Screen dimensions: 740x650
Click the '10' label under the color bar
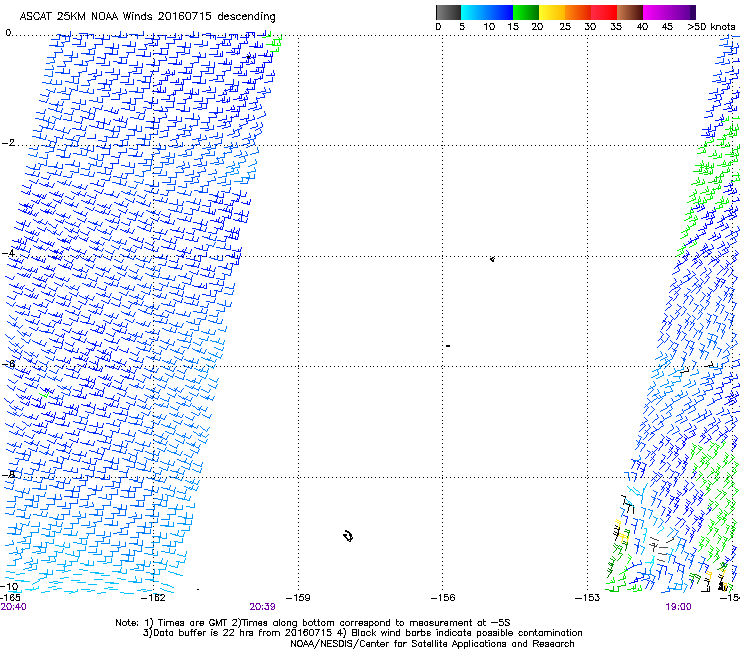[489, 27]
